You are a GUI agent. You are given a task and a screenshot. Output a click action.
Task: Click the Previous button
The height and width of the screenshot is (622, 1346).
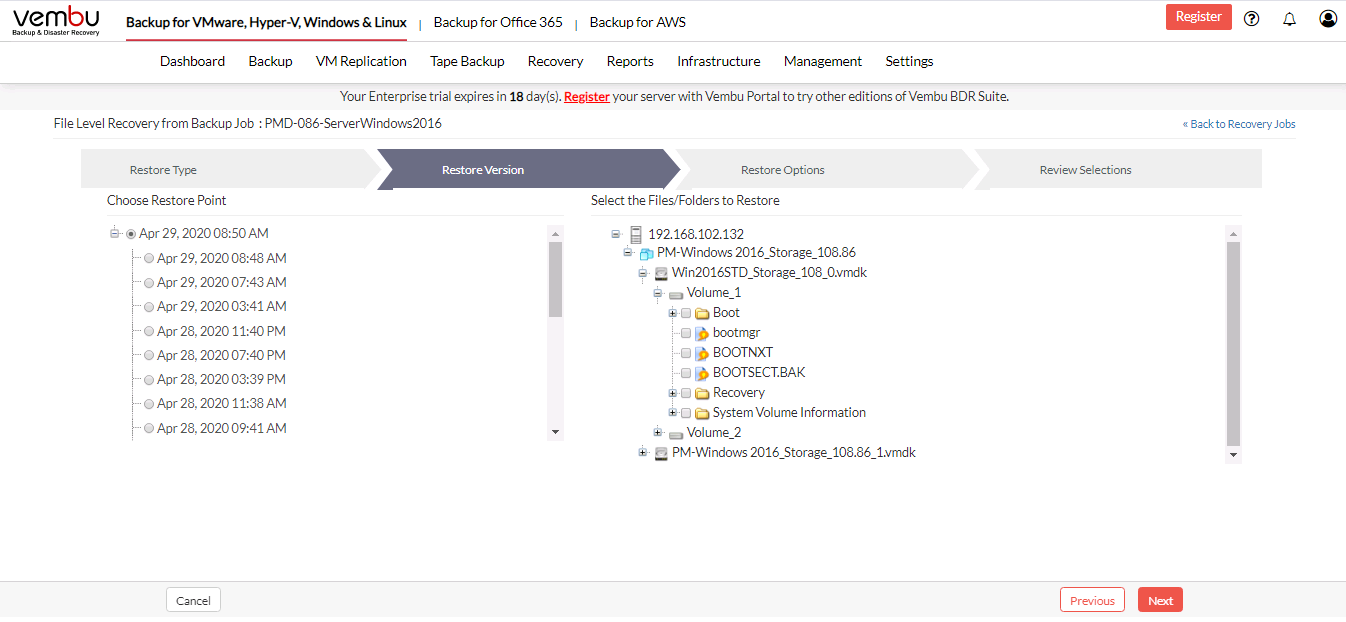[x=1092, y=600]
